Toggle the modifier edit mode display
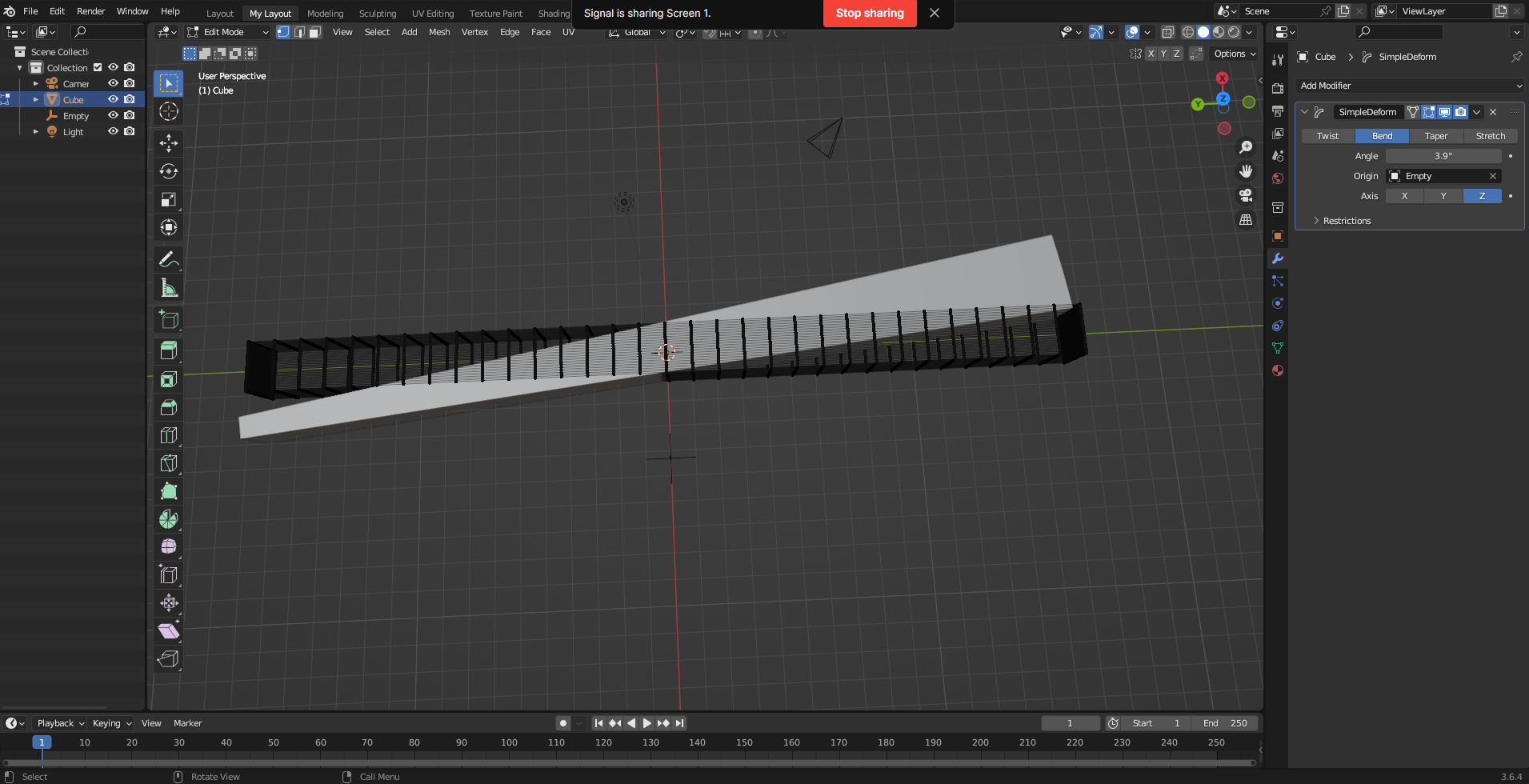The width and height of the screenshot is (1529, 784). click(1429, 112)
